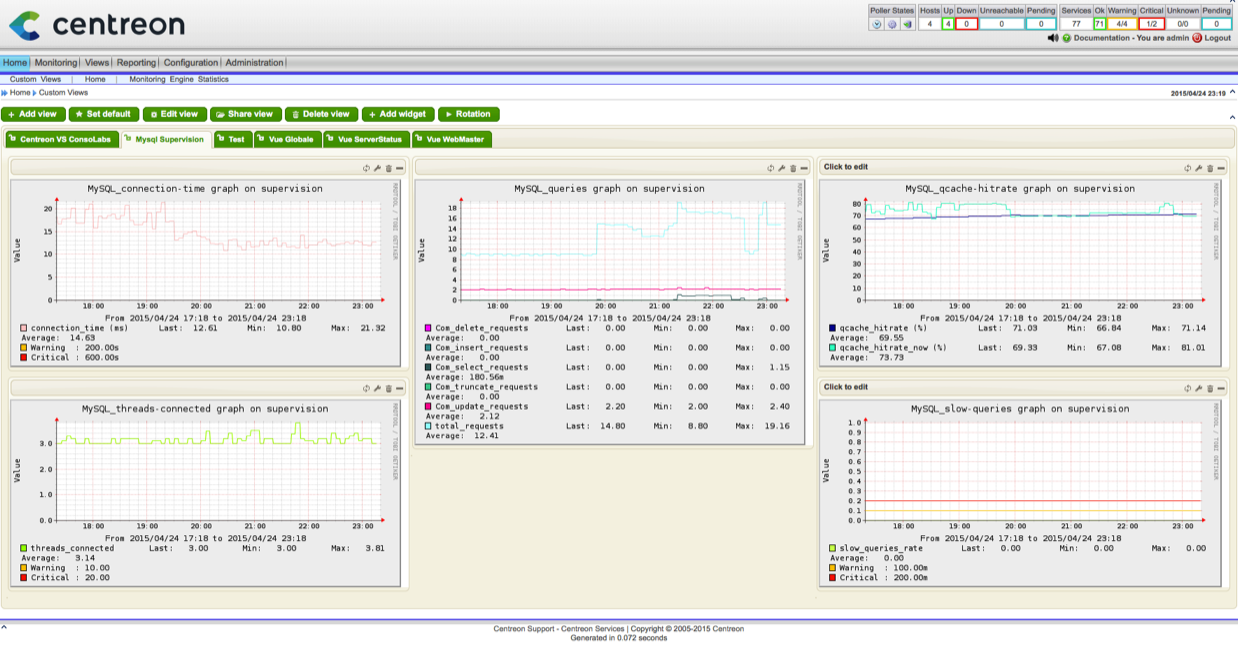Collapse the toolbar with right-side chevron
The height and width of the screenshot is (646, 1238).
click(x=1231, y=117)
